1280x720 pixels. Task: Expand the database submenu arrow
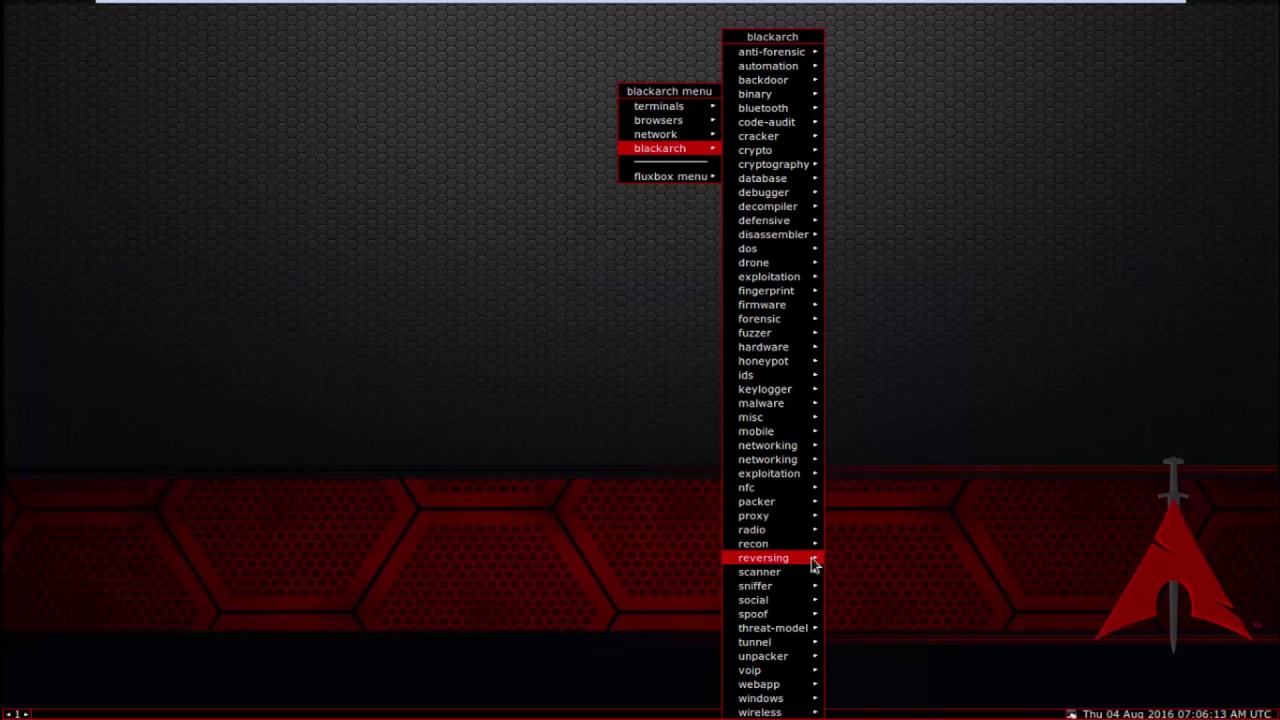[814, 178]
